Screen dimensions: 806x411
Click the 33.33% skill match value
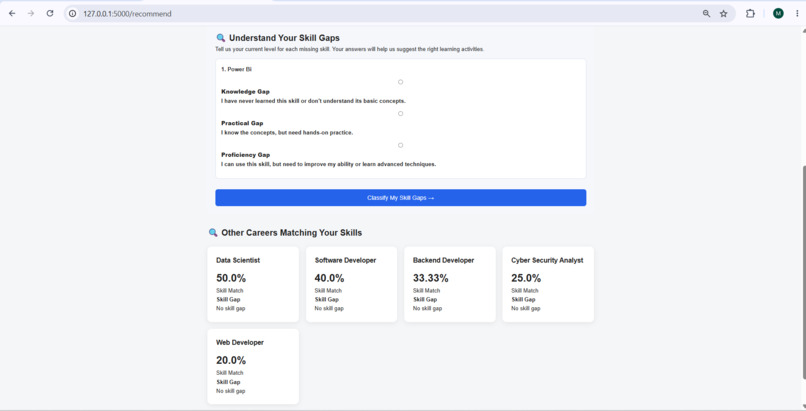(430, 278)
